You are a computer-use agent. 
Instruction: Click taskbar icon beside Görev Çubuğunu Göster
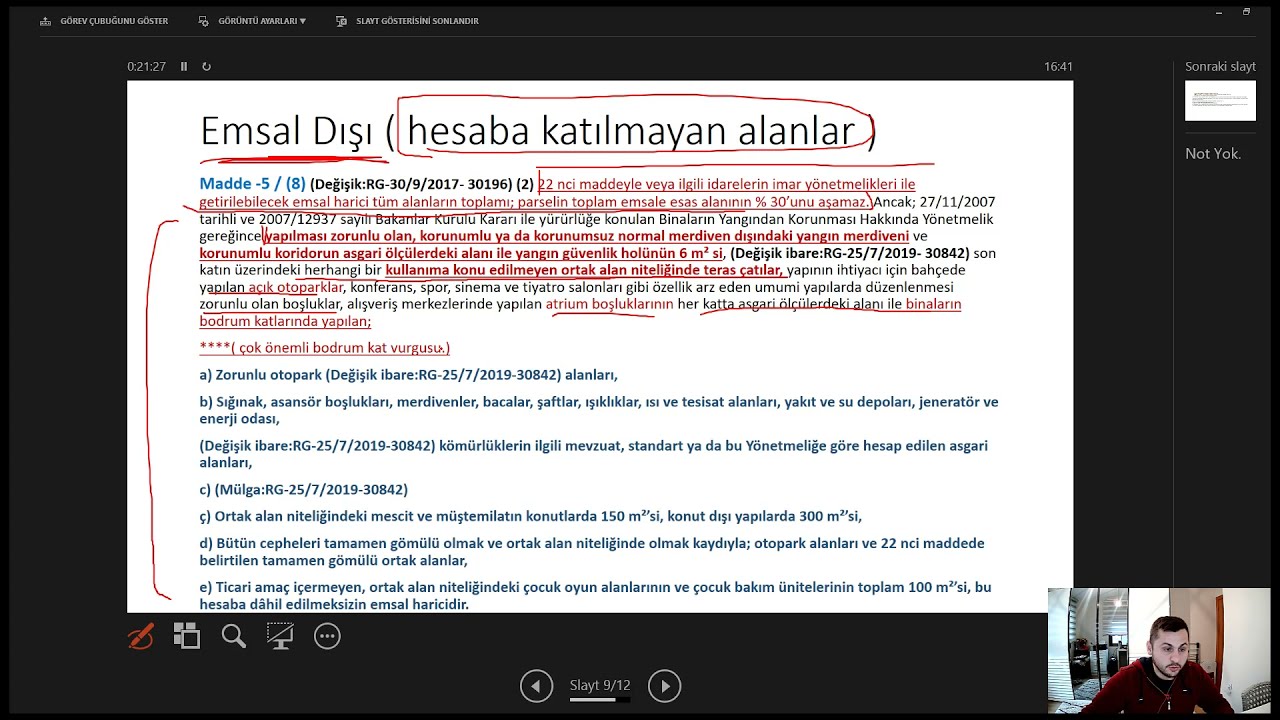point(46,21)
